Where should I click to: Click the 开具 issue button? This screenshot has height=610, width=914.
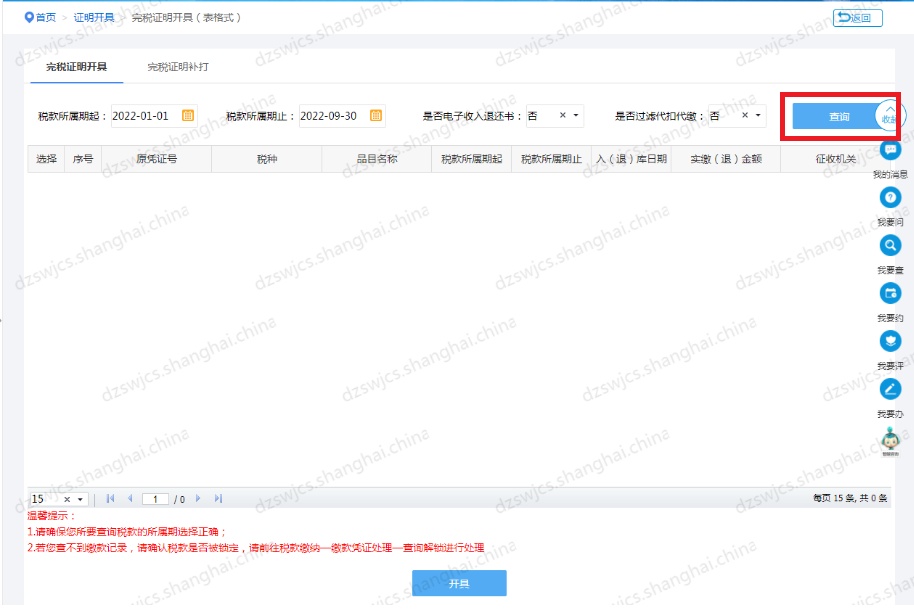[459, 583]
